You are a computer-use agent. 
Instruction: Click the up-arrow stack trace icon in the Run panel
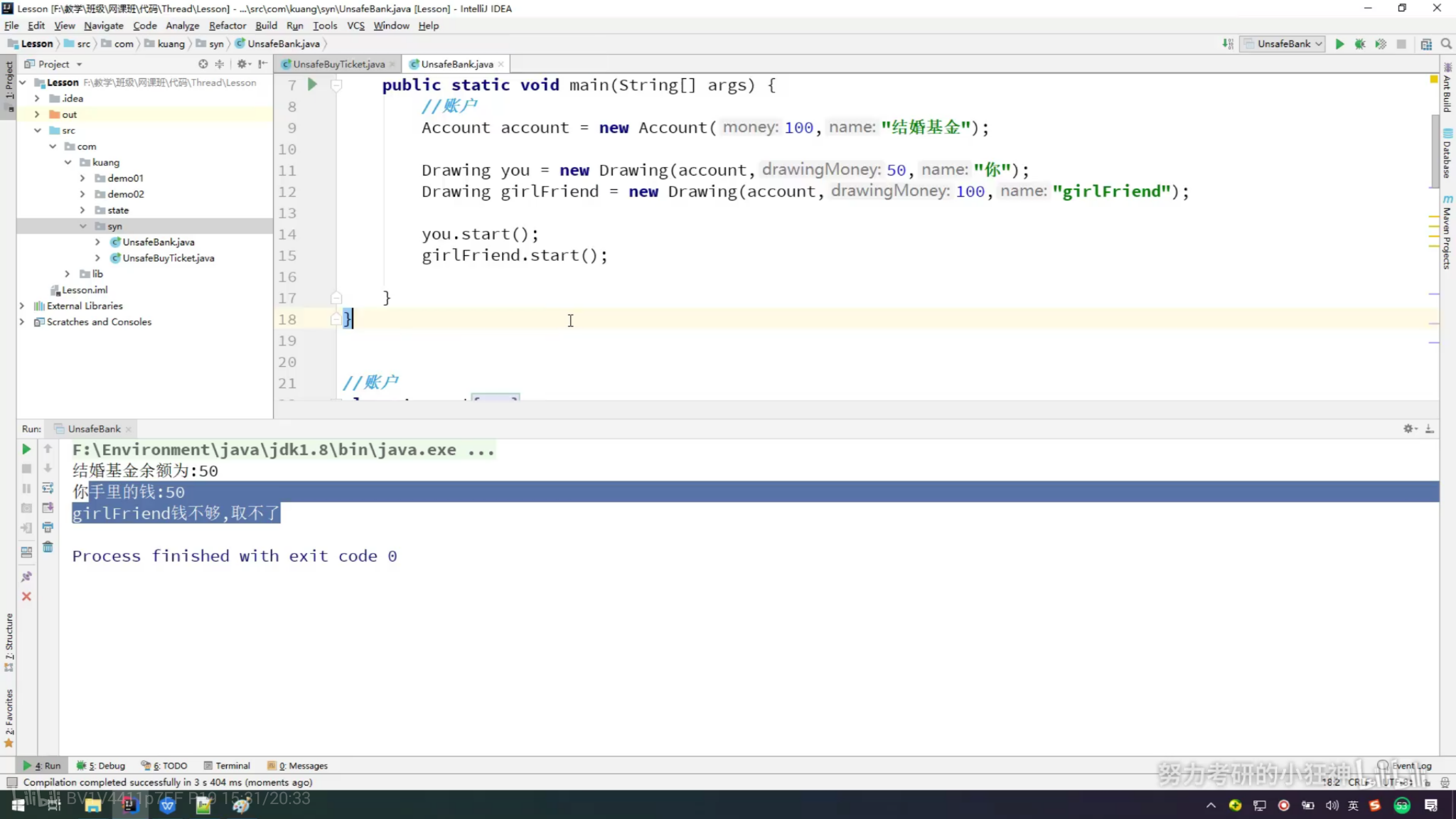[x=48, y=449]
